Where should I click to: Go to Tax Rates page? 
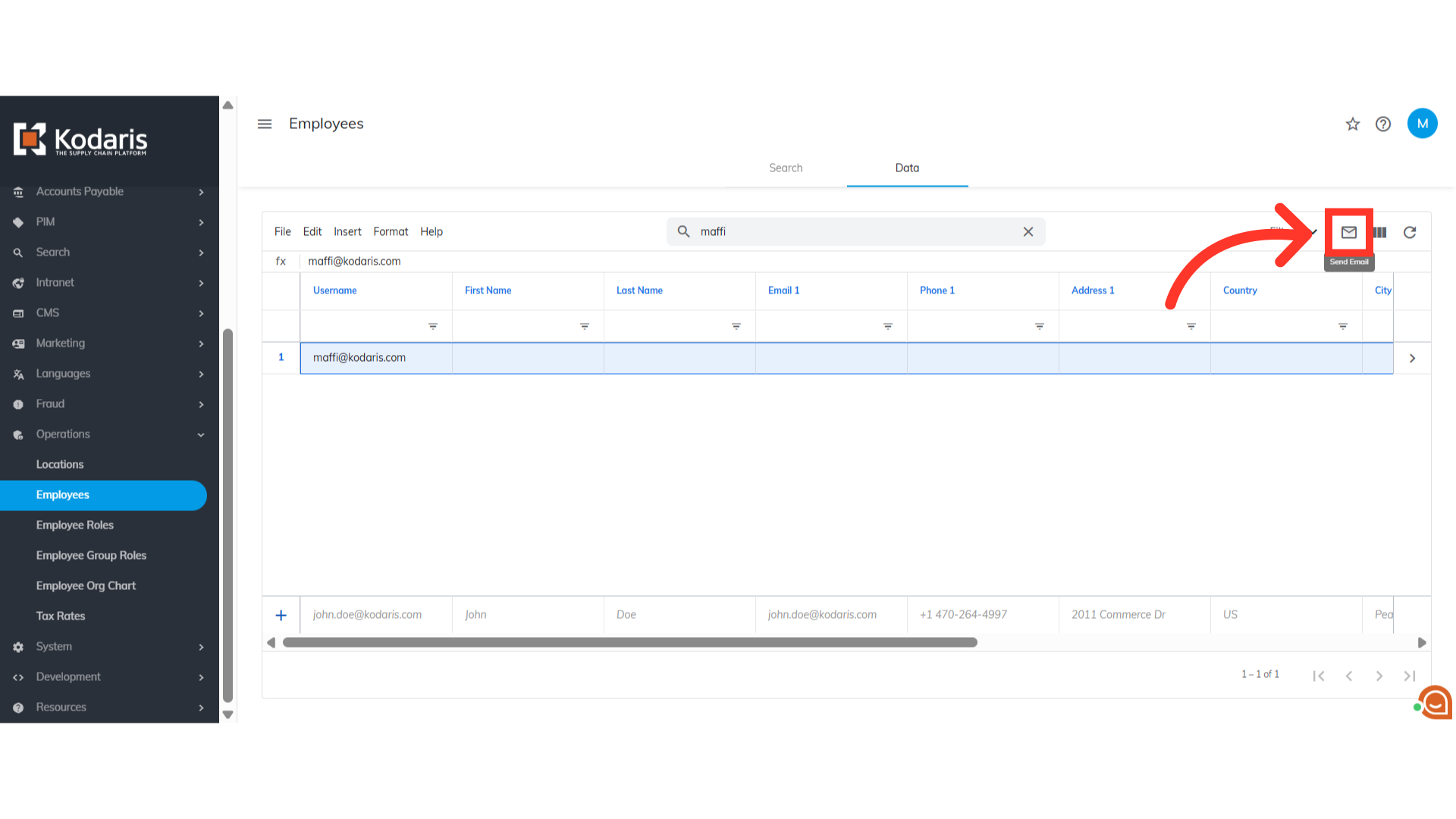pyautogui.click(x=61, y=616)
